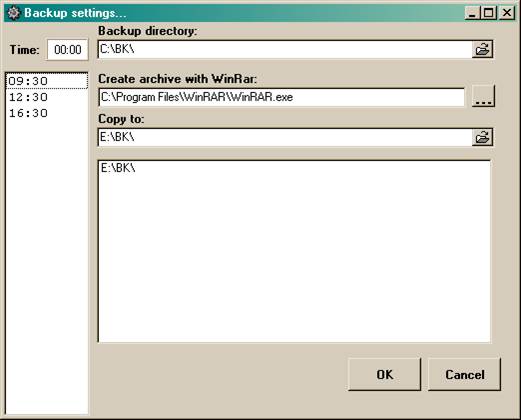Select the 16:30 schedule entry

click(x=47, y=113)
